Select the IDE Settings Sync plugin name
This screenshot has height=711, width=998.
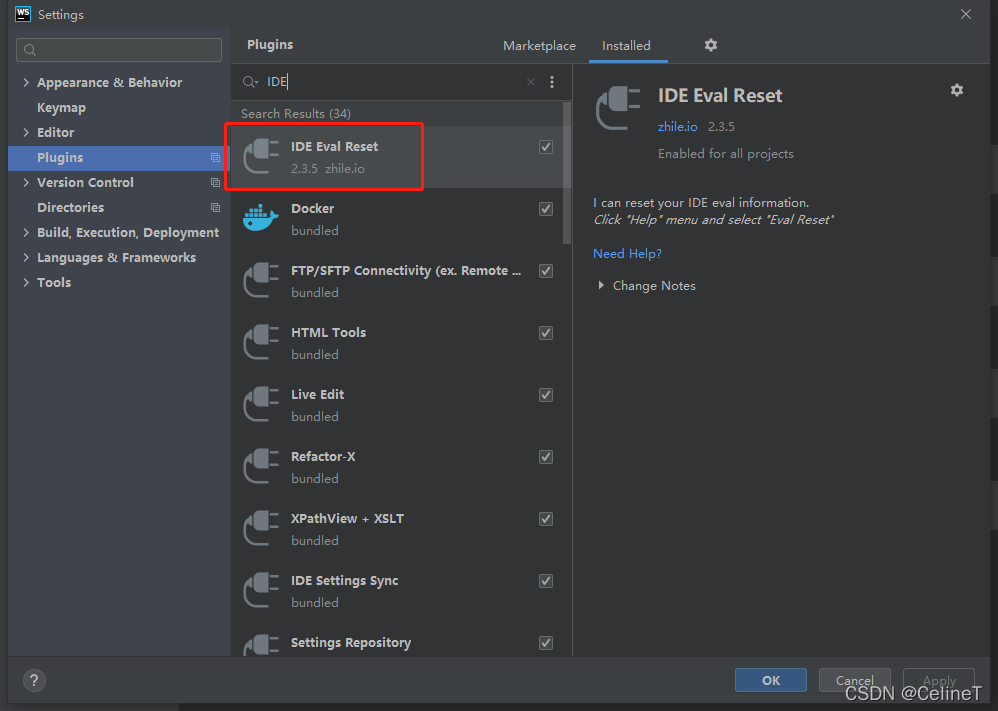tap(344, 581)
